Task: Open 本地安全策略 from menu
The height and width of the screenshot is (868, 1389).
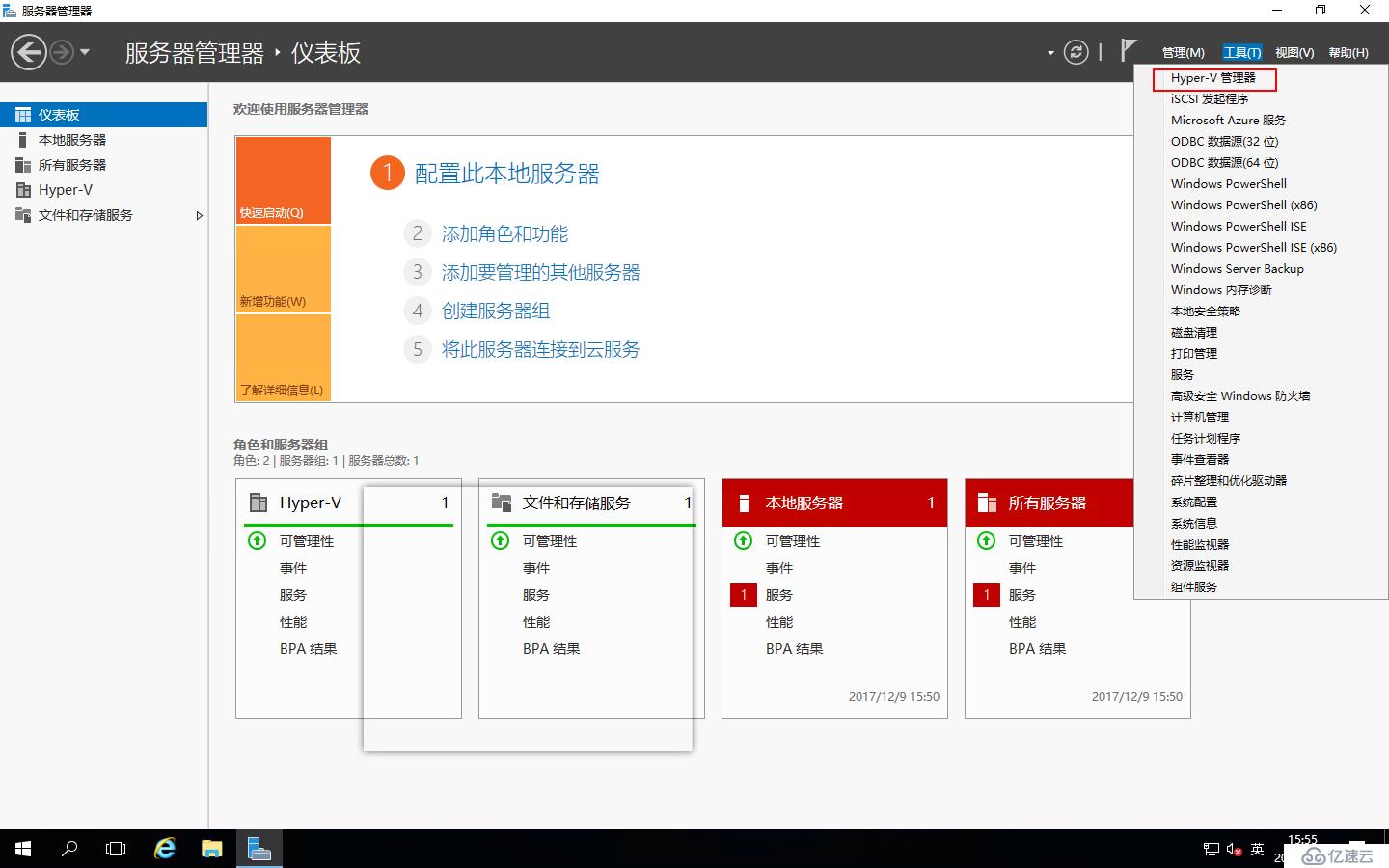Action: (1206, 312)
